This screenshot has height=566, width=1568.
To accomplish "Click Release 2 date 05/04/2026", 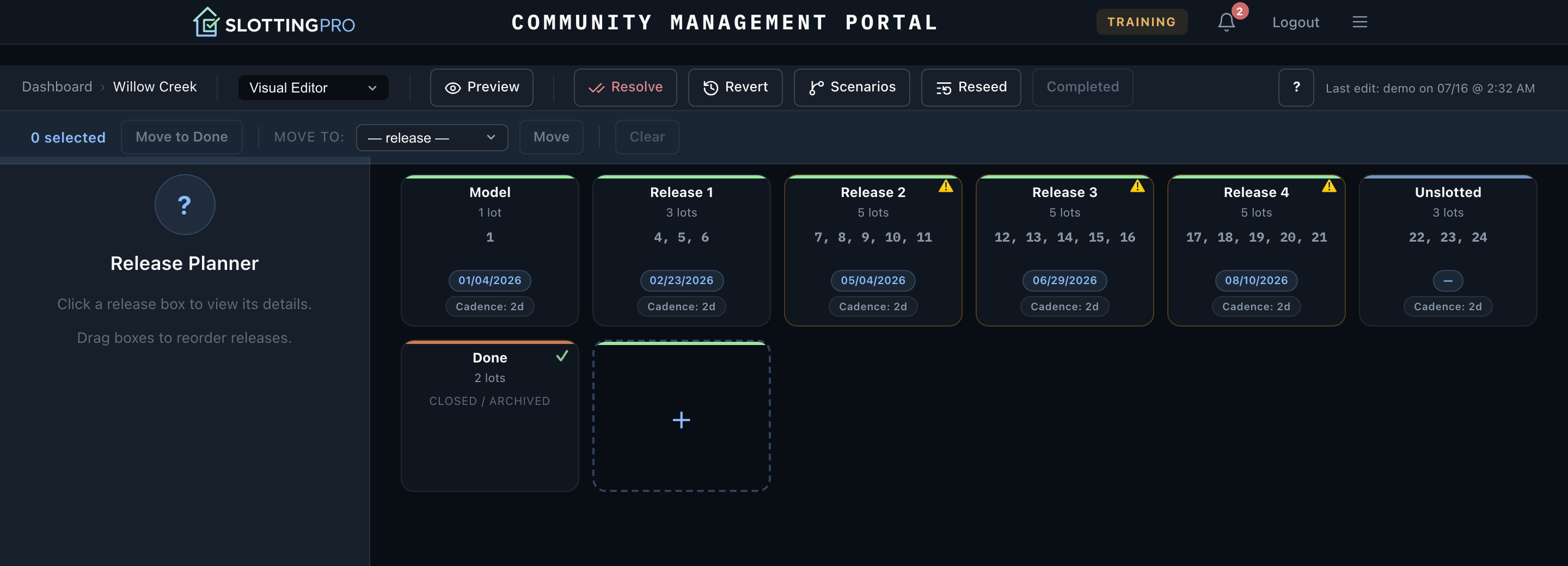I will click(x=873, y=281).
